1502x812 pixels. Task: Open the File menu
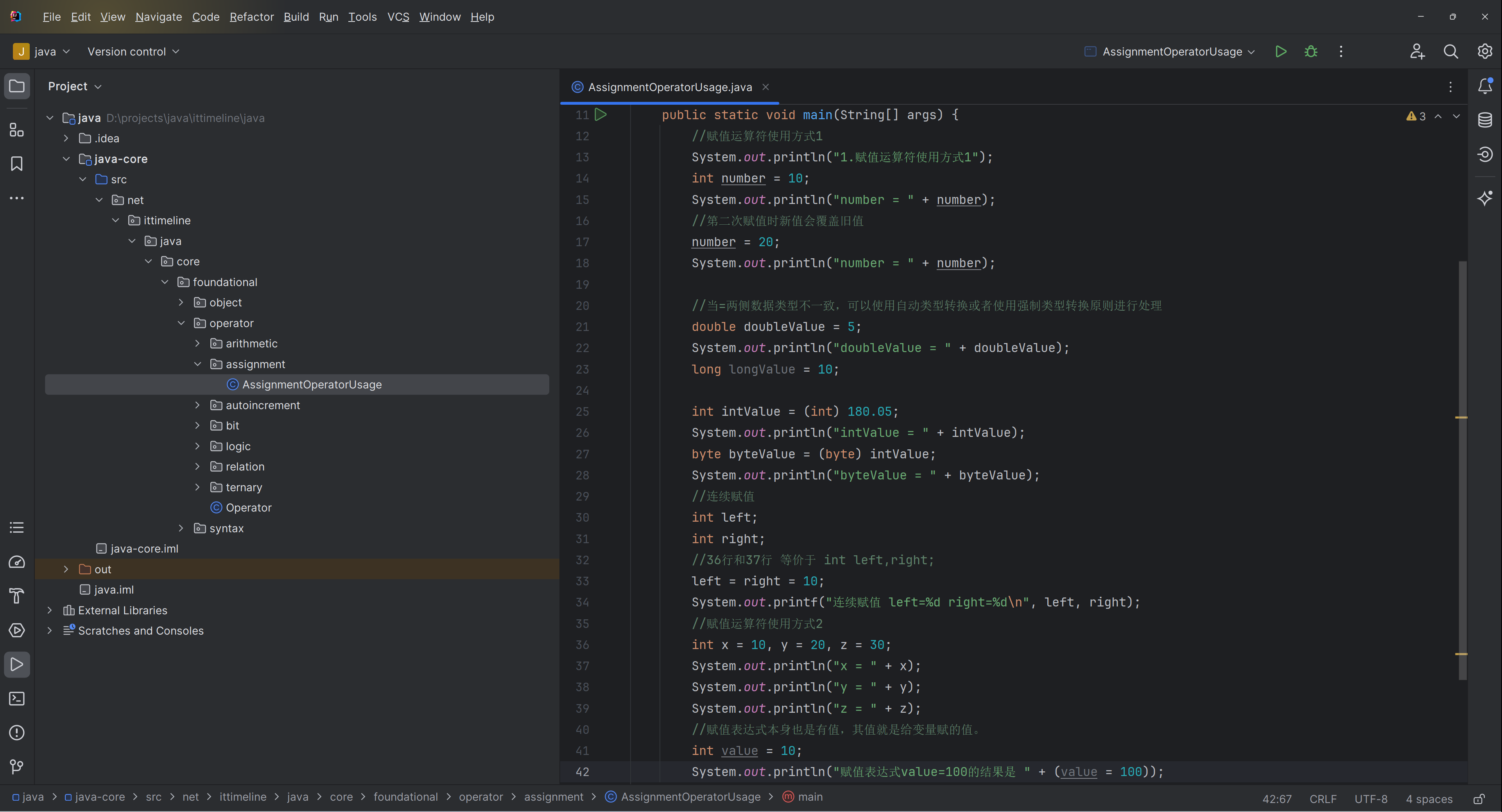point(51,17)
